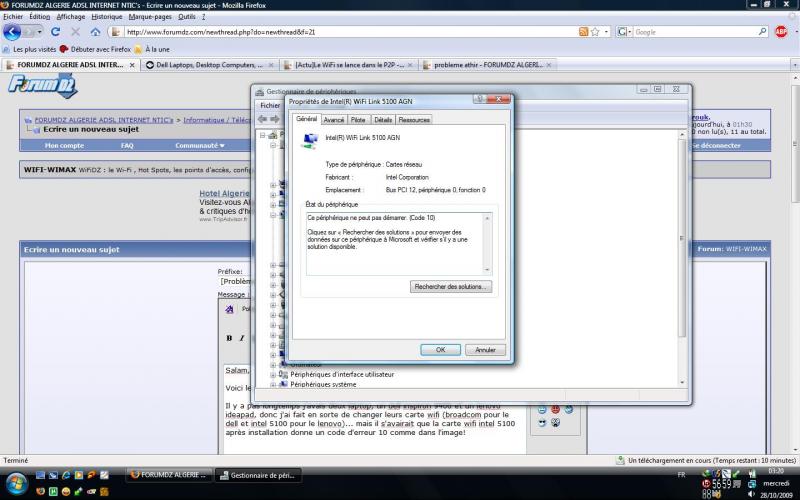Image resolution: width=800 pixels, height=500 pixels.
Task: Close the Dell Laptops browser tab
Action: coord(271,65)
